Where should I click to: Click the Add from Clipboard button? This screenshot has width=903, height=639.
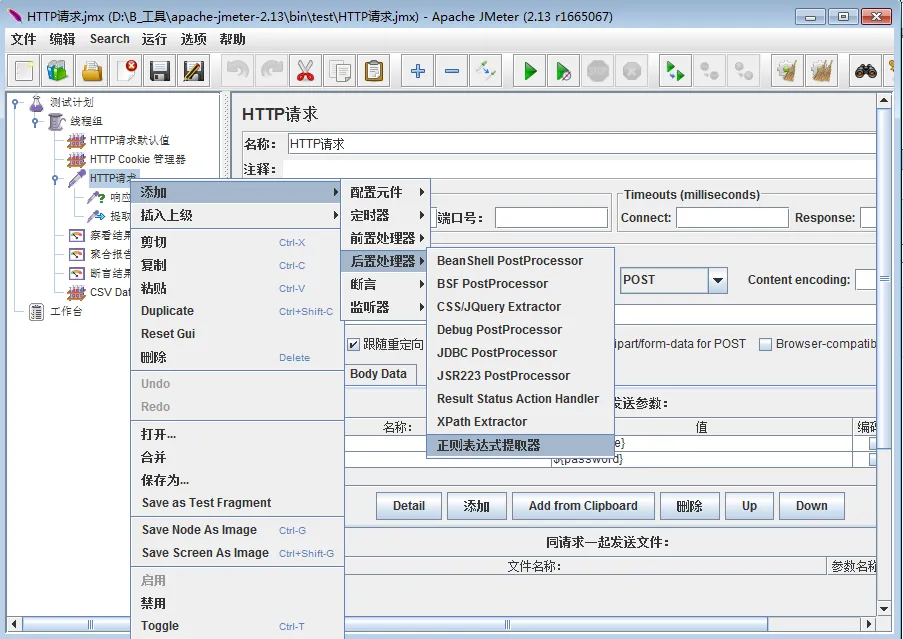(x=582, y=506)
